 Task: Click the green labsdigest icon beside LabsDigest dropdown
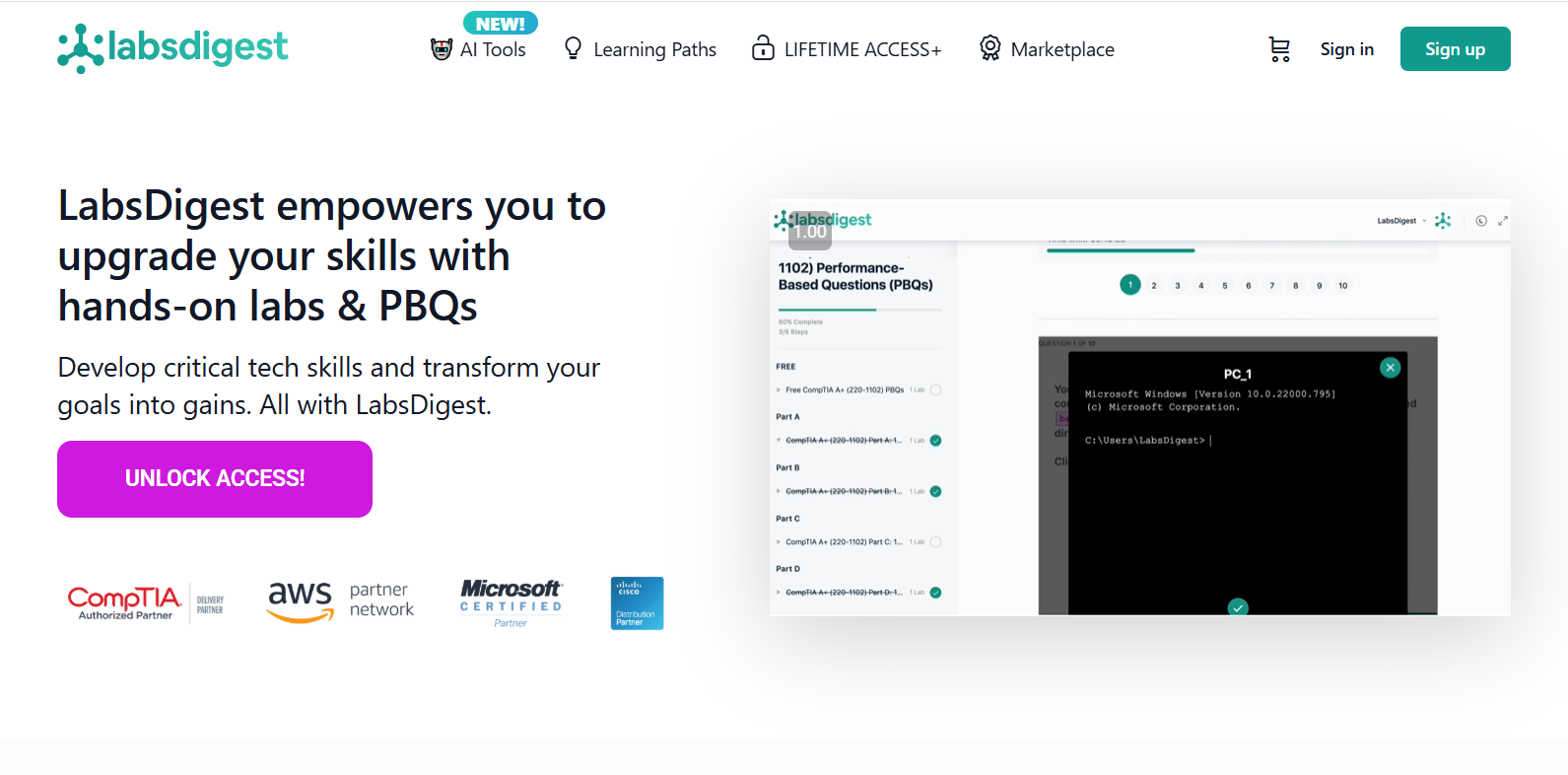[x=1443, y=221]
